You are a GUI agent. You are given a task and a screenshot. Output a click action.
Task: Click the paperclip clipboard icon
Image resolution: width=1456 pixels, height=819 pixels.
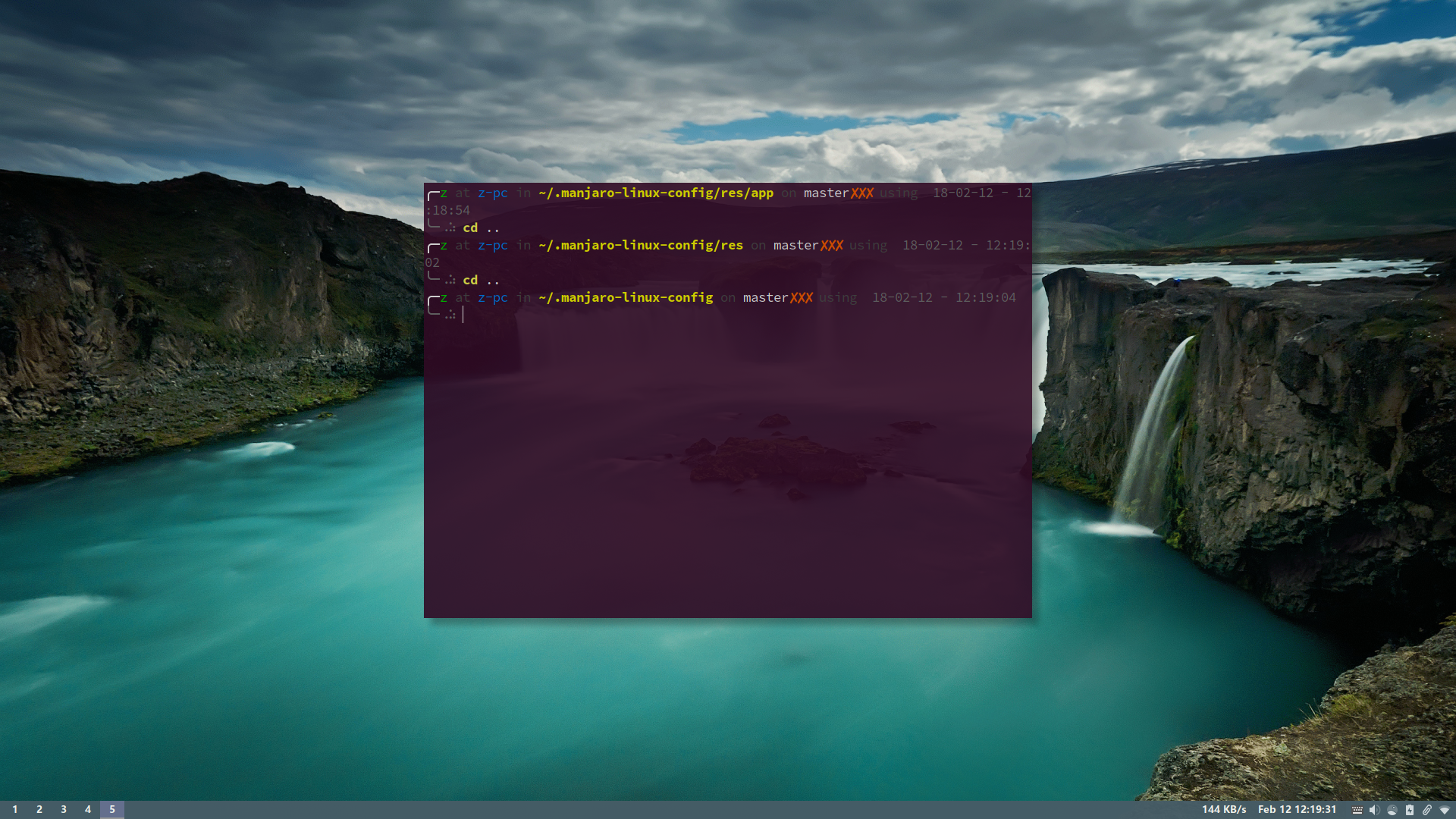click(1427, 810)
